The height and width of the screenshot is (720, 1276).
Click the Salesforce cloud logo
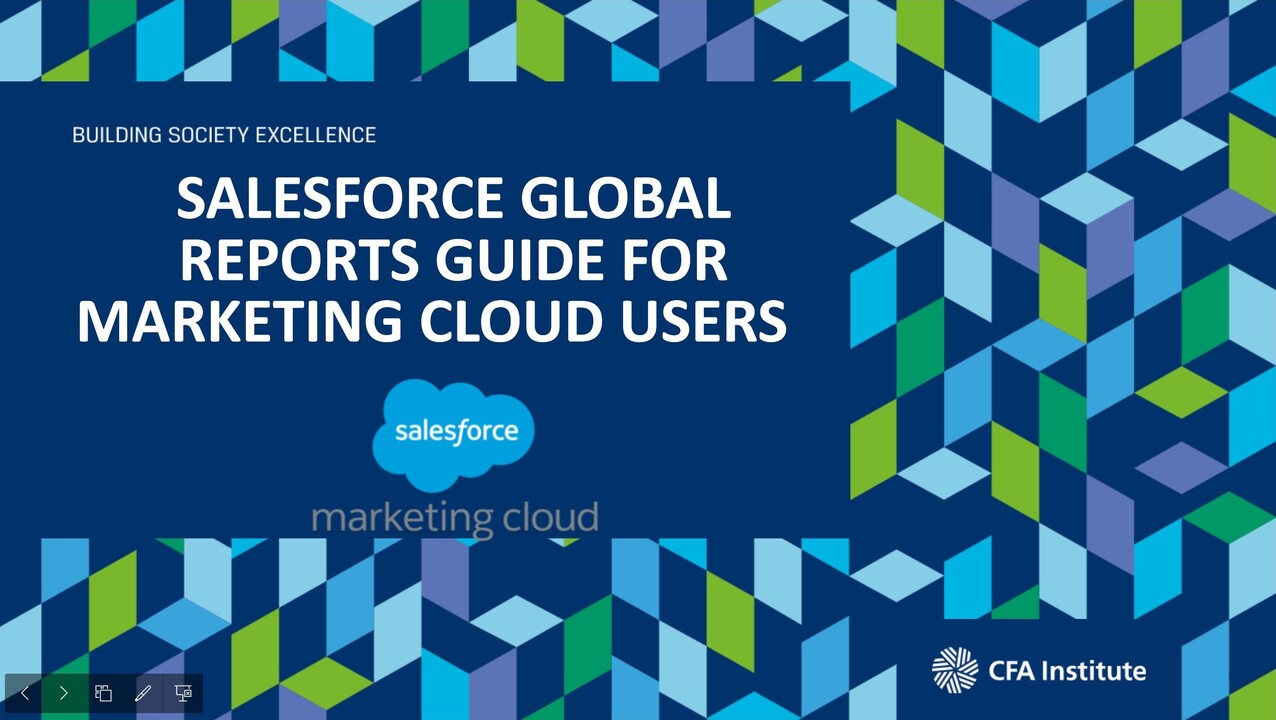pos(454,435)
